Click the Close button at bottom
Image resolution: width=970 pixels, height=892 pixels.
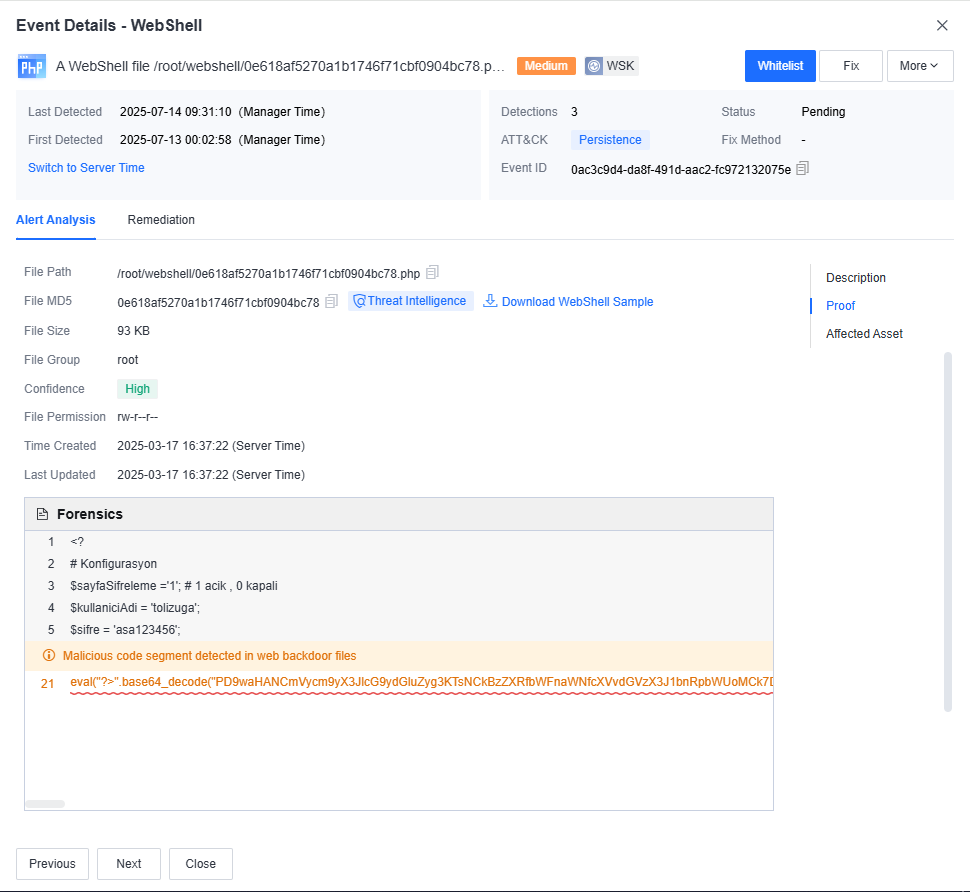[200, 864]
